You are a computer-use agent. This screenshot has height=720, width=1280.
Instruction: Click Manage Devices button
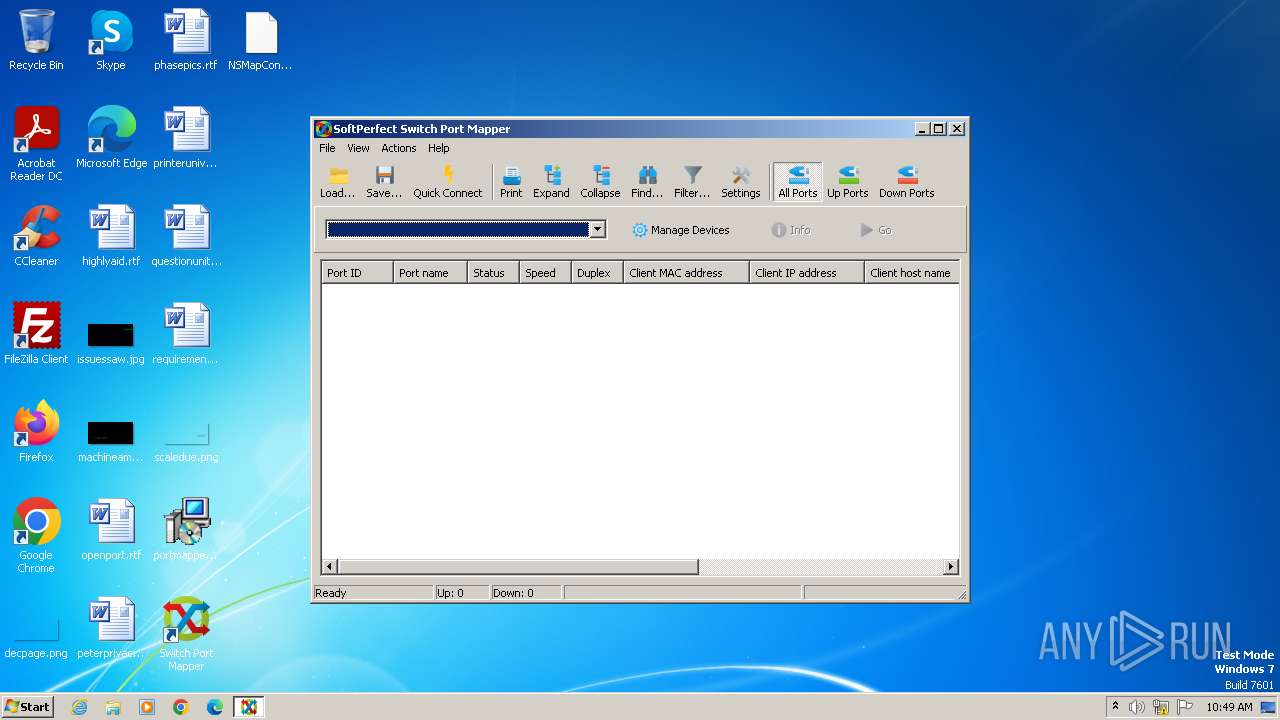(681, 230)
